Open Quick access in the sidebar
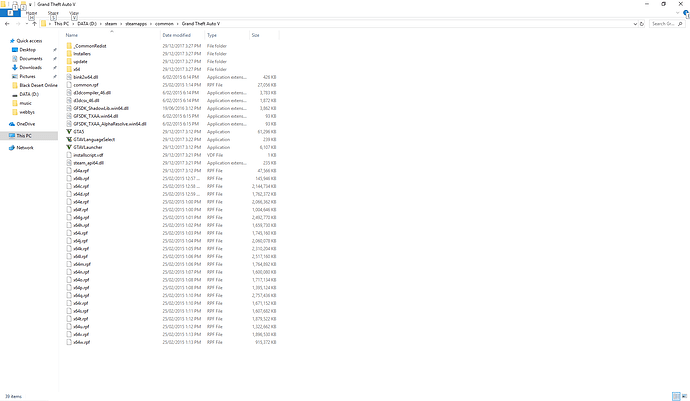690x401 pixels. [x=29, y=41]
